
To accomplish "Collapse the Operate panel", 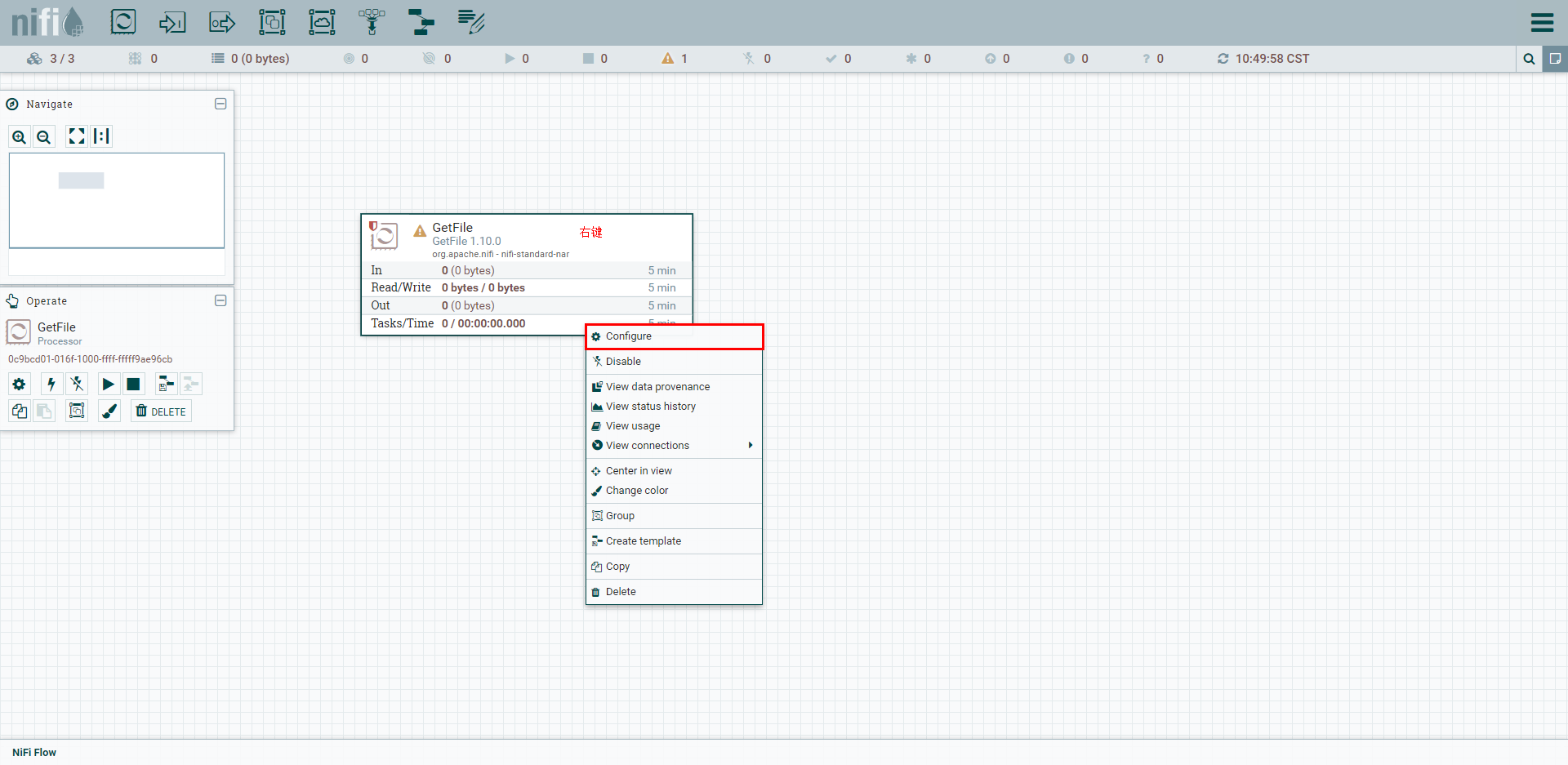I will [x=220, y=300].
